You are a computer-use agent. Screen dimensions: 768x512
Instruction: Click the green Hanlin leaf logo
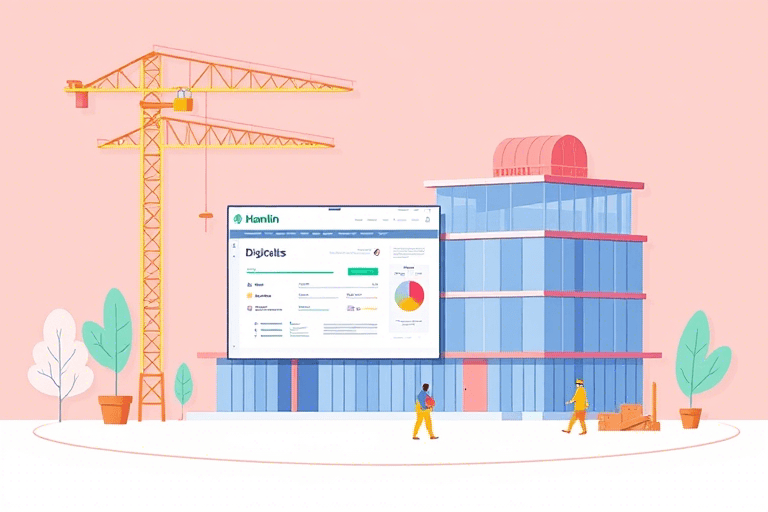(237, 219)
